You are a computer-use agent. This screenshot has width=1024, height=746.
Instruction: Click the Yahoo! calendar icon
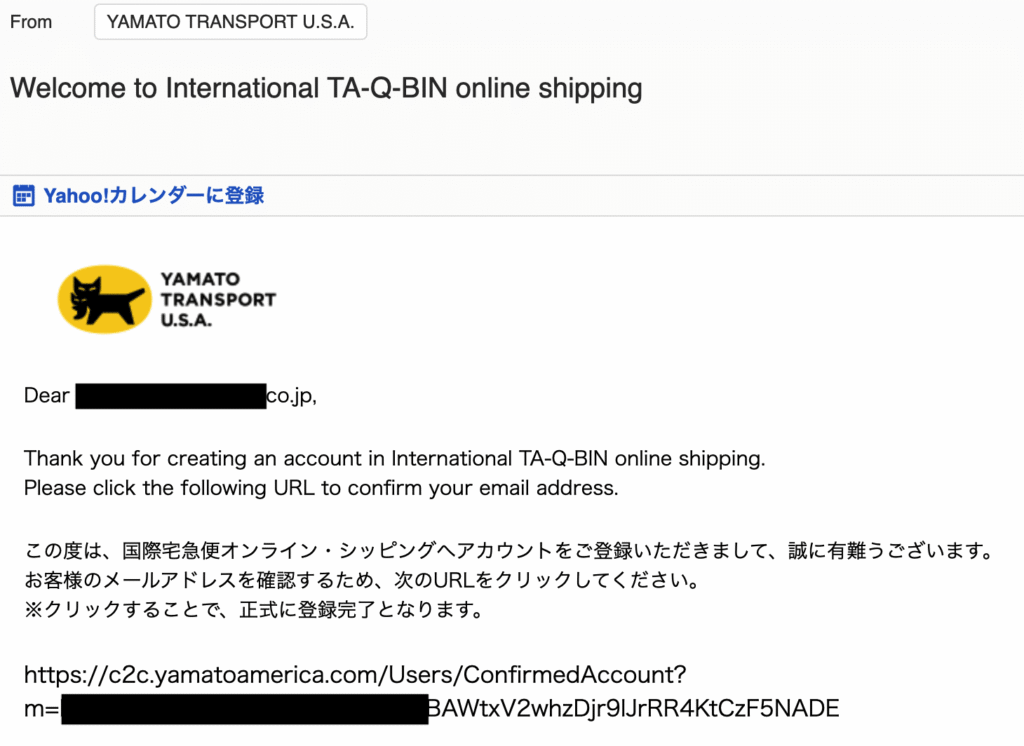point(24,195)
